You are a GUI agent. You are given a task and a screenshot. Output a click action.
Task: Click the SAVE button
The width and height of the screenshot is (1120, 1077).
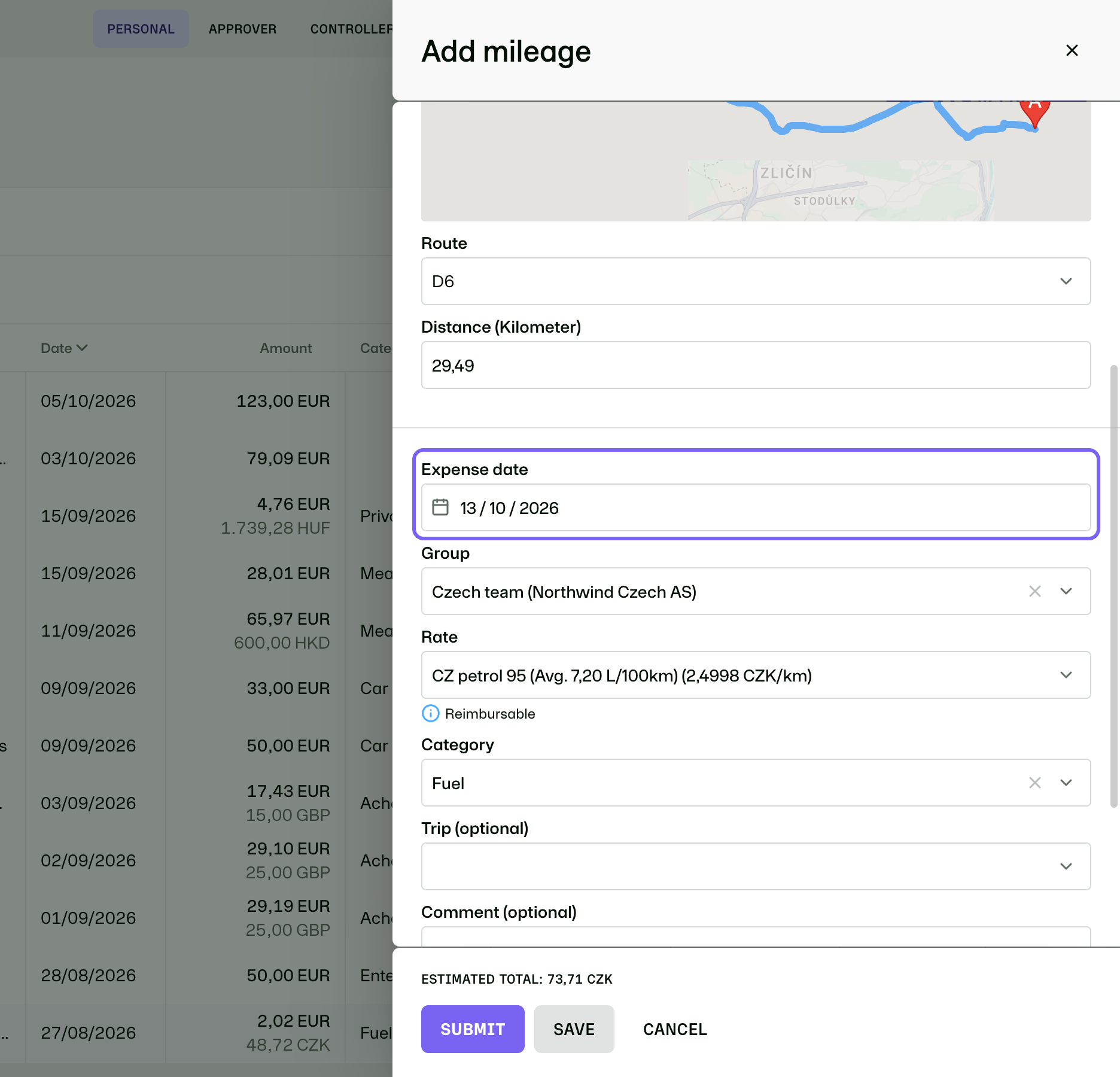[x=574, y=1029]
